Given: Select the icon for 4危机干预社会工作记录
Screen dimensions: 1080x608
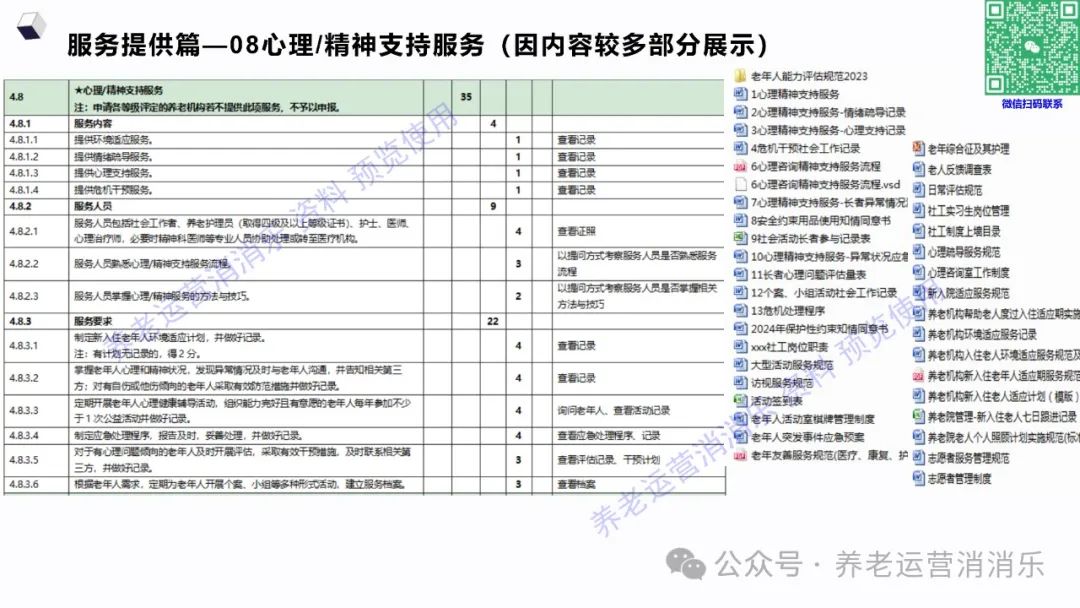Looking at the screenshot, I should click(740, 148).
